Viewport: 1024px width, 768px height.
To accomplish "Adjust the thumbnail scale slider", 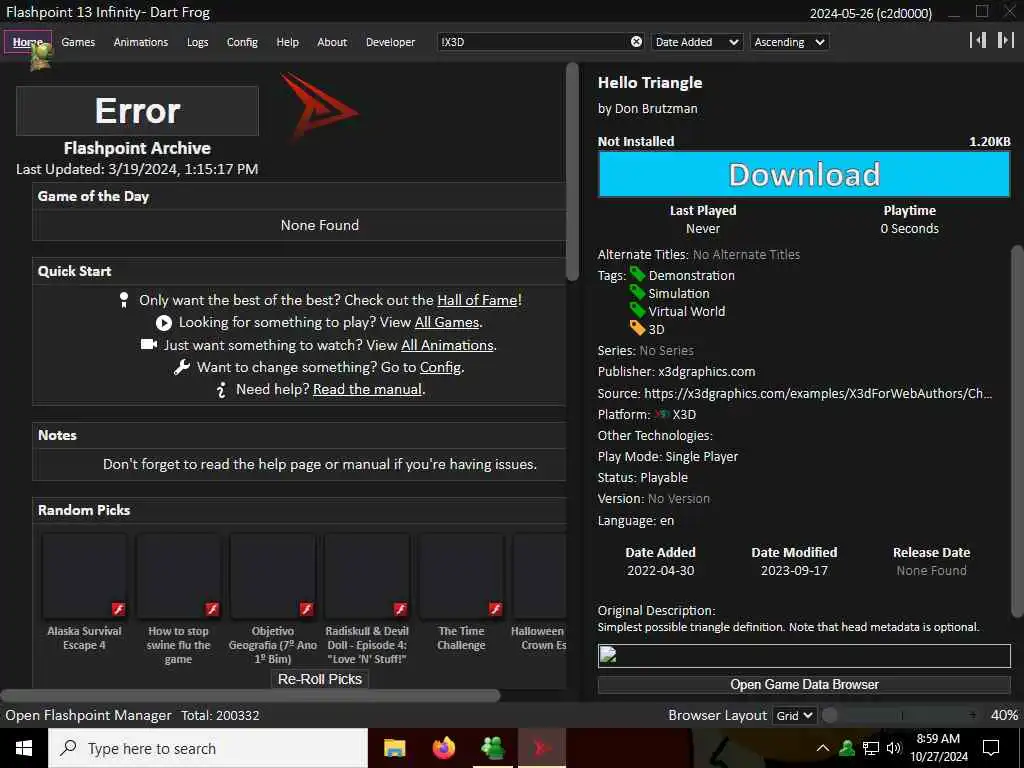I will coord(903,715).
